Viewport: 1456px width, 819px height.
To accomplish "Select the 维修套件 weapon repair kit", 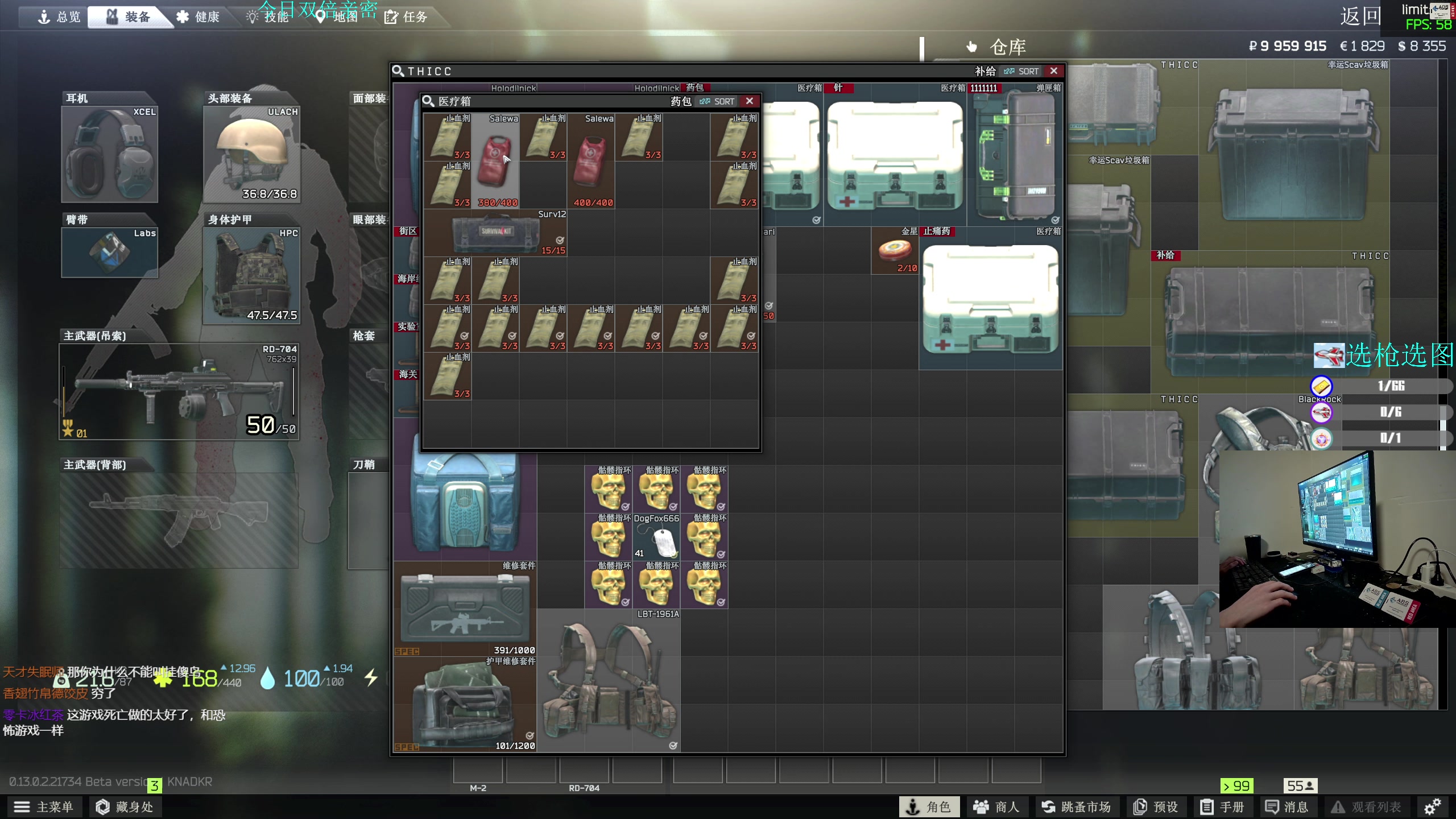I will [x=465, y=609].
